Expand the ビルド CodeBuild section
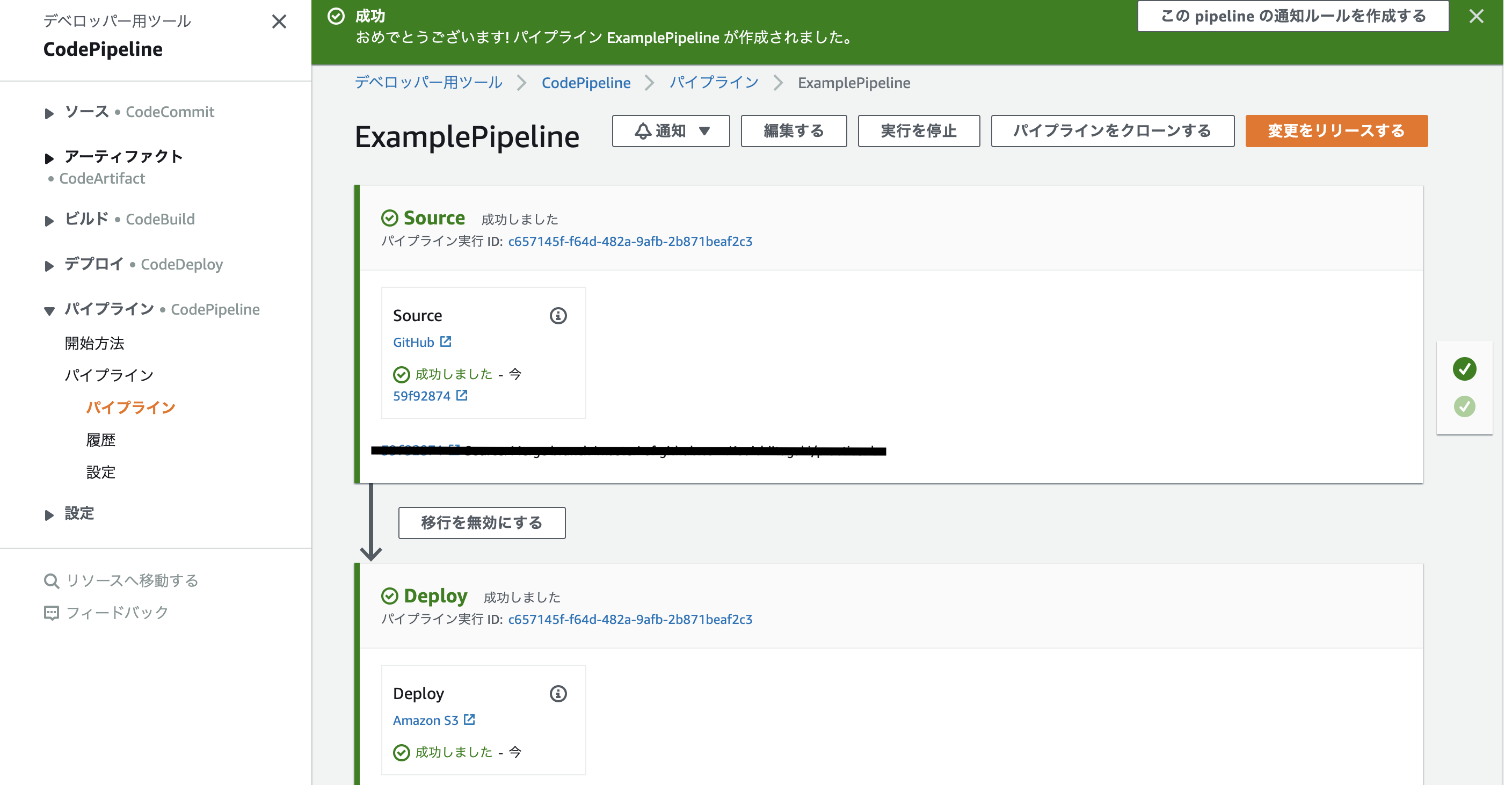 tap(49, 220)
